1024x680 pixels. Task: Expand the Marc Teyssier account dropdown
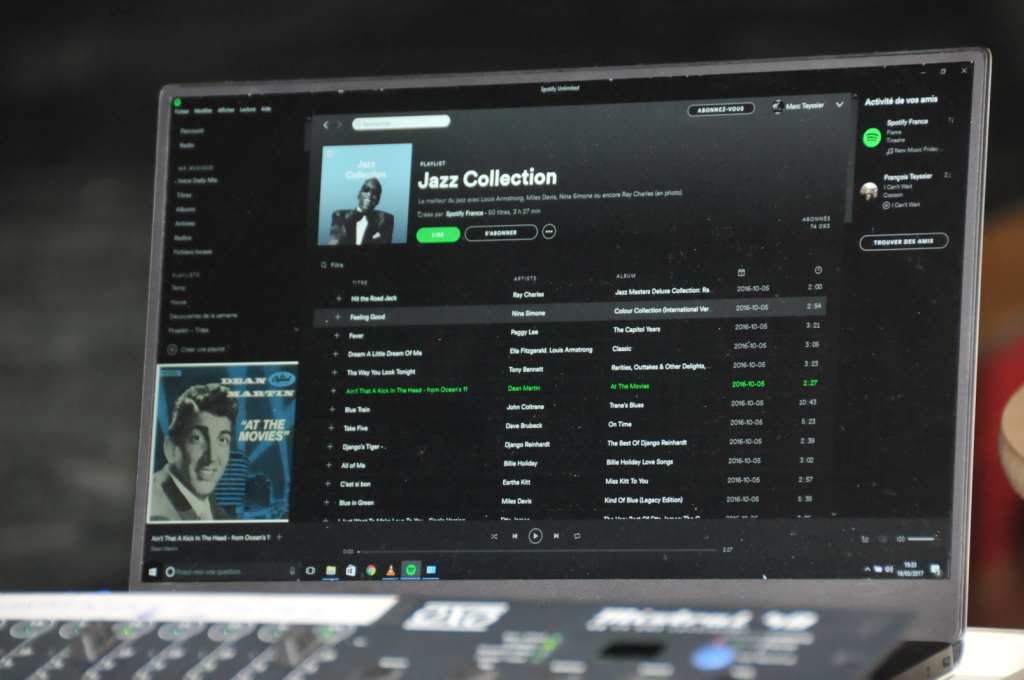pyautogui.click(x=840, y=104)
